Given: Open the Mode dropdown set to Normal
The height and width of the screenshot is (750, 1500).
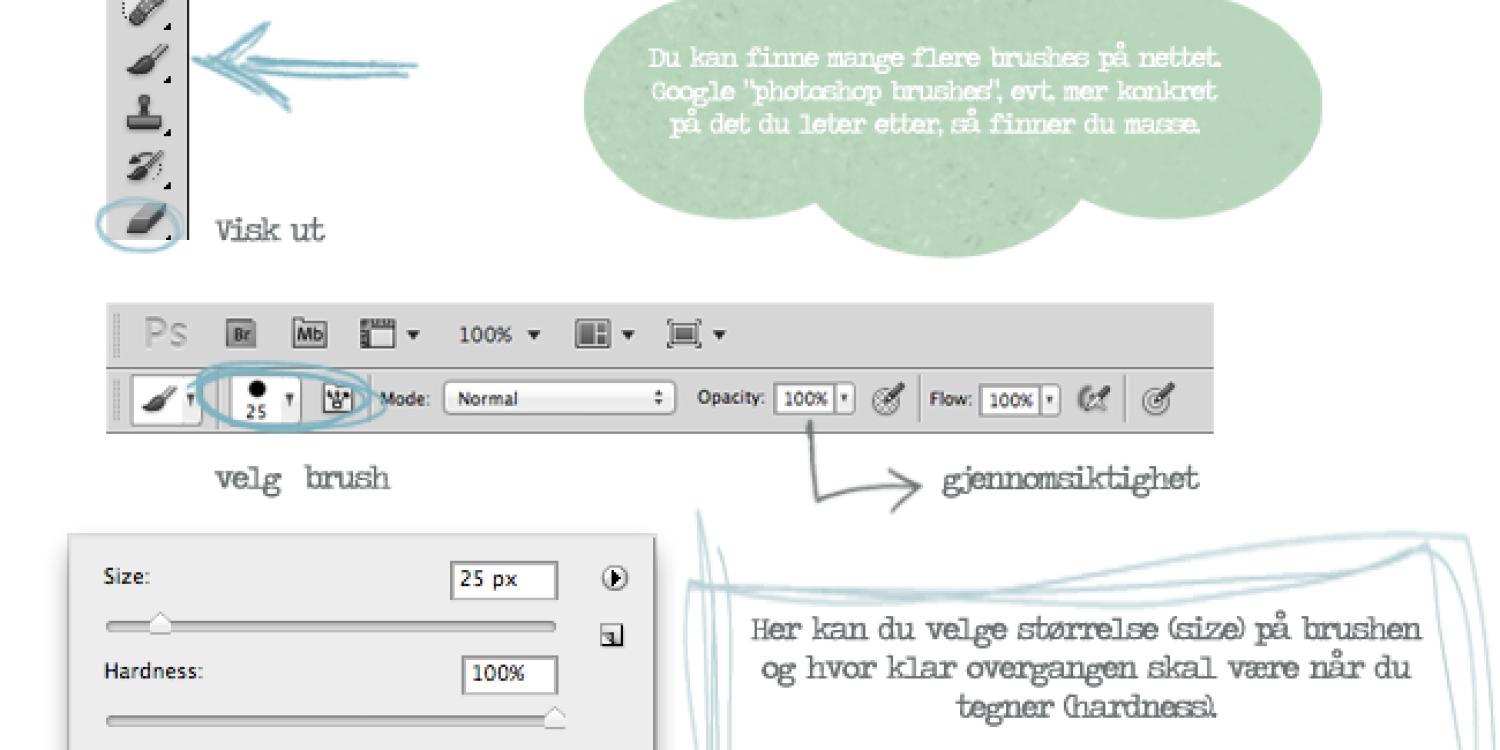Looking at the screenshot, I should 559,398.
